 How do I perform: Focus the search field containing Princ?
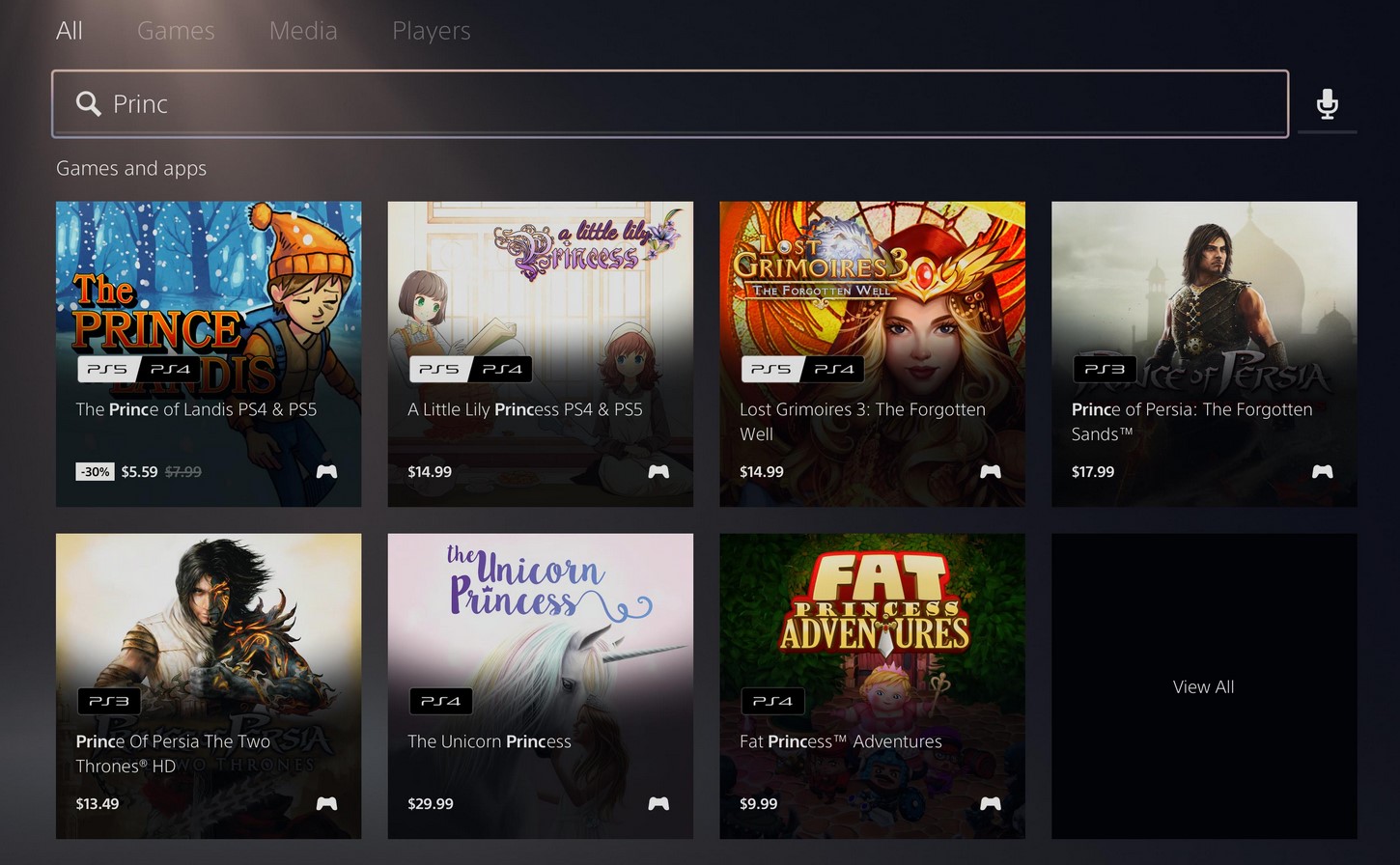click(670, 103)
